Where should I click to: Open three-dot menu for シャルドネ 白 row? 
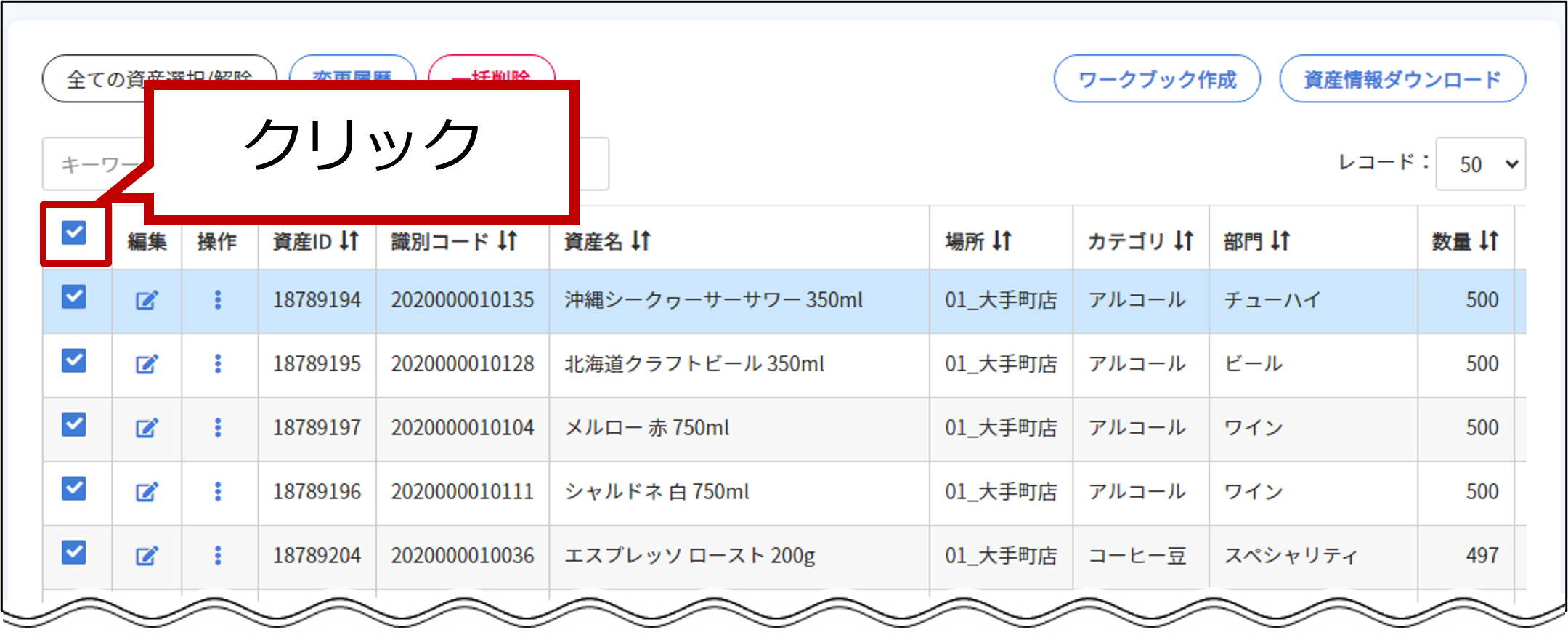[217, 492]
